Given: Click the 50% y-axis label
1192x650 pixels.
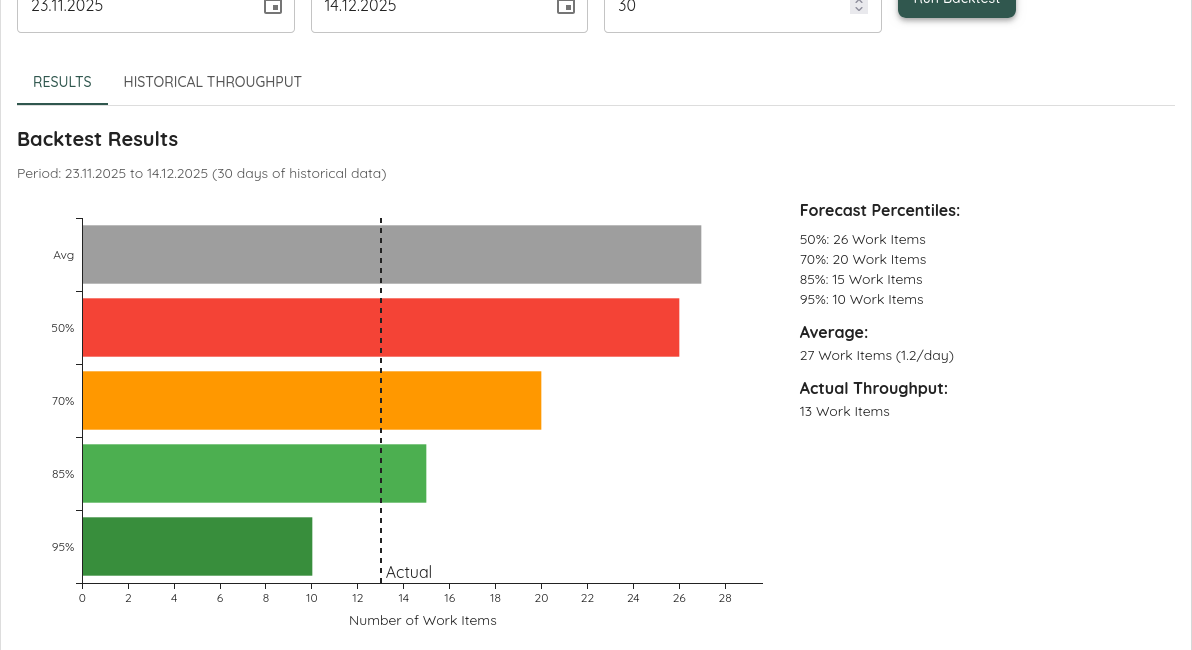Looking at the screenshot, I should click(x=63, y=328).
